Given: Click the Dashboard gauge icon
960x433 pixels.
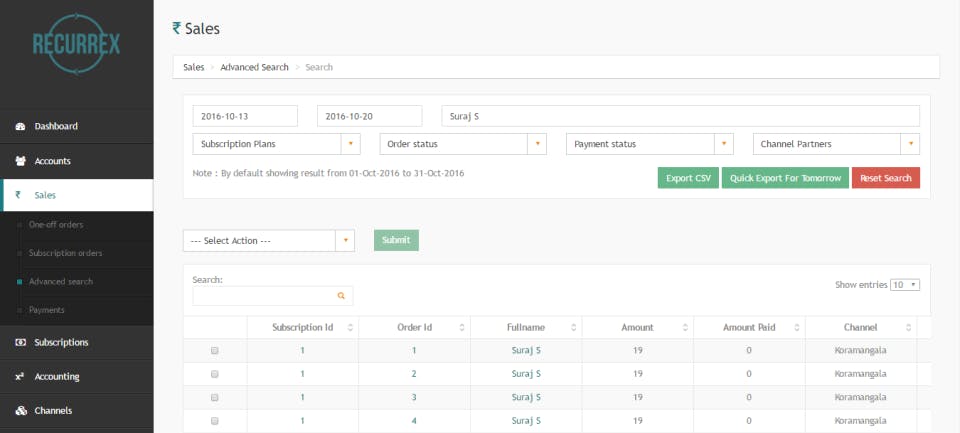Looking at the screenshot, I should coord(20,127).
